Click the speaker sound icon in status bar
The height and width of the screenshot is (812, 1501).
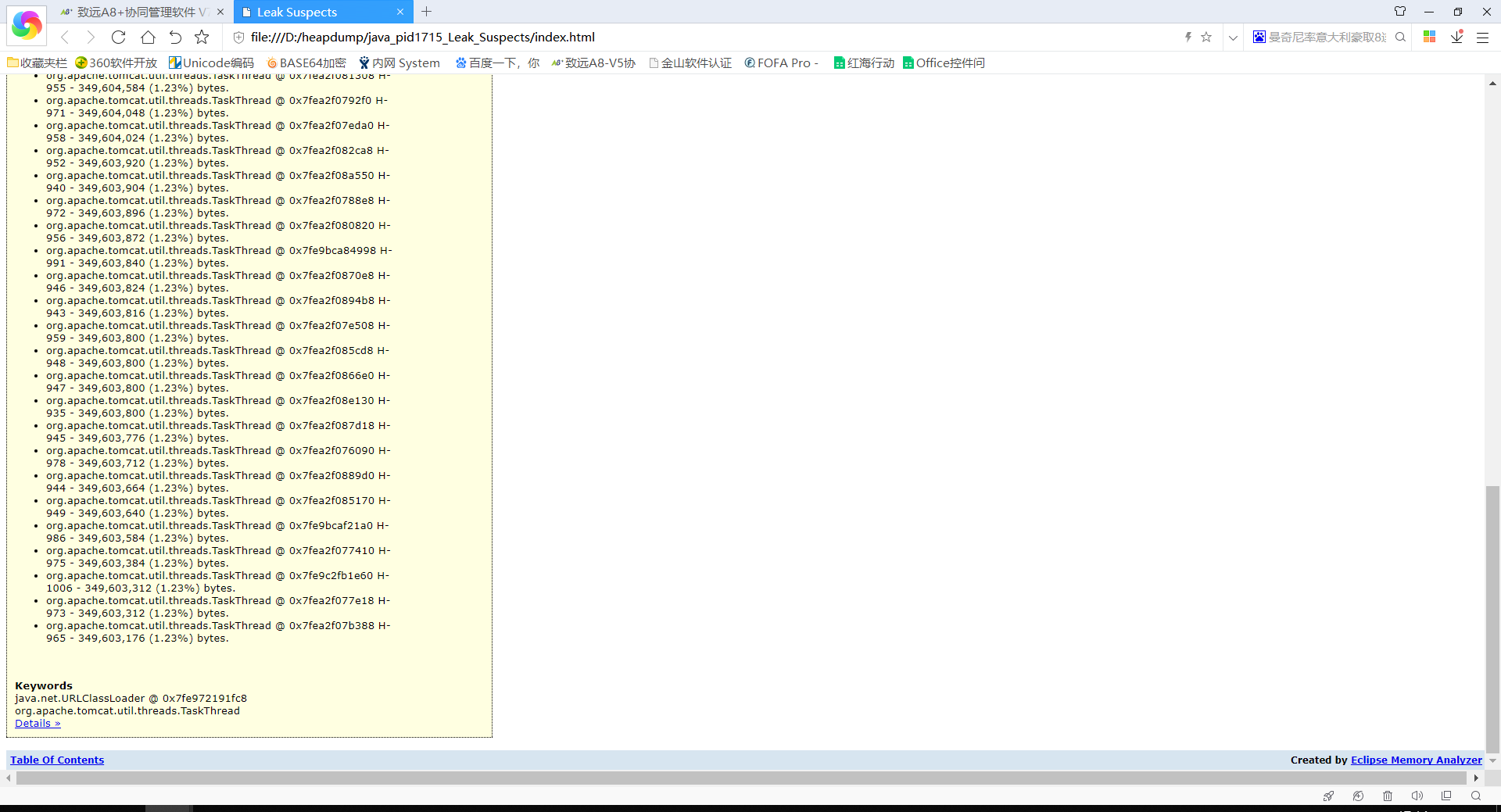[x=1417, y=796]
